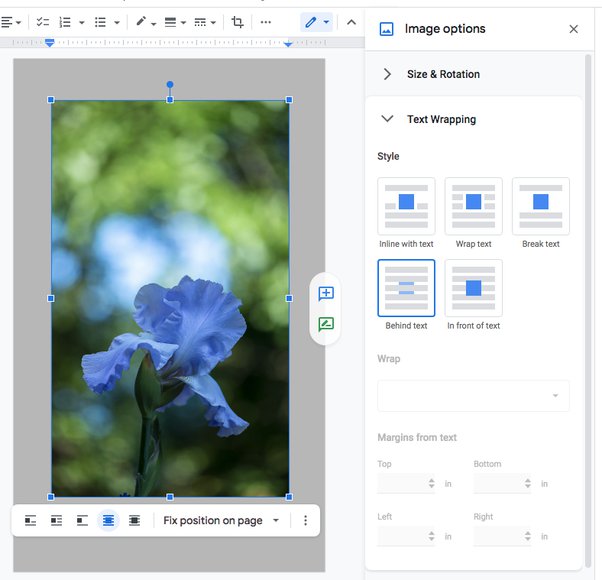Close the Image options panel

[x=573, y=29]
